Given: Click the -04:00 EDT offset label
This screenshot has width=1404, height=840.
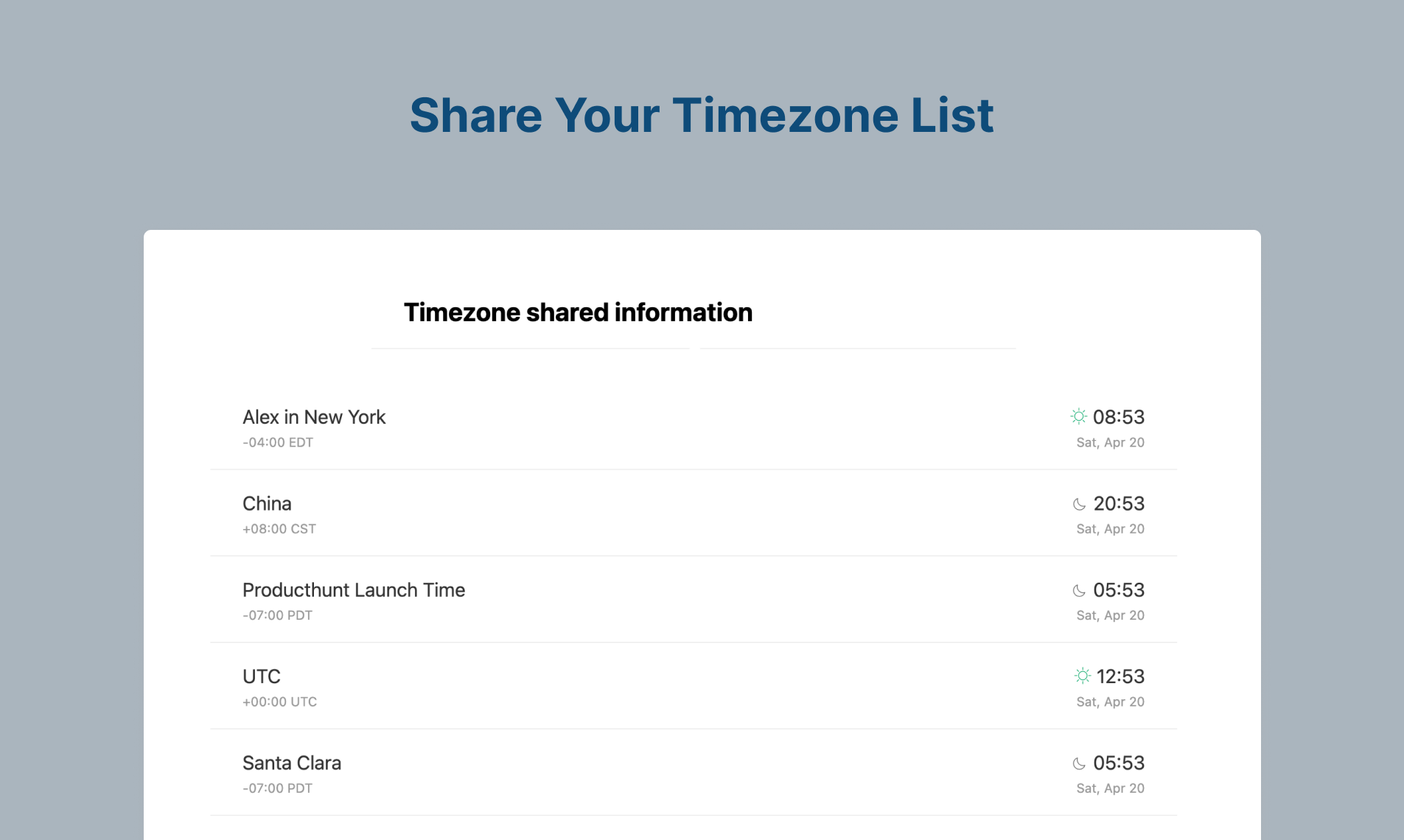Looking at the screenshot, I should (x=278, y=442).
